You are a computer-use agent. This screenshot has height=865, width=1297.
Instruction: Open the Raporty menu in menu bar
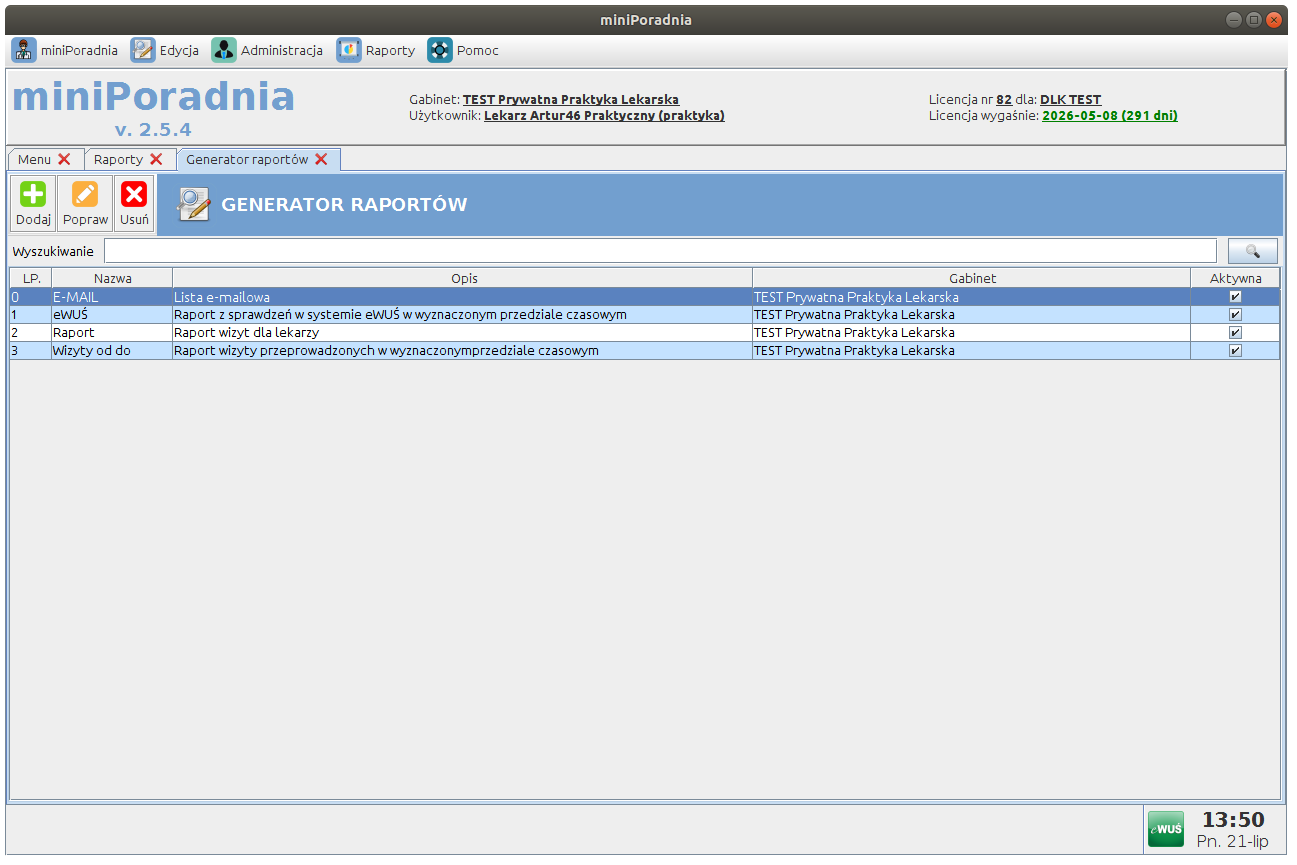click(x=376, y=50)
